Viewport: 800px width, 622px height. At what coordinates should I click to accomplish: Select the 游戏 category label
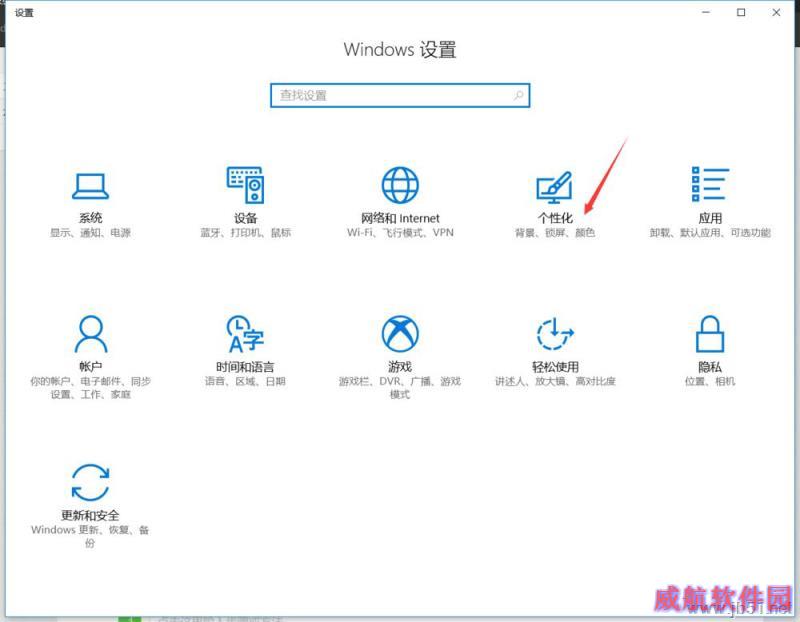pos(400,366)
